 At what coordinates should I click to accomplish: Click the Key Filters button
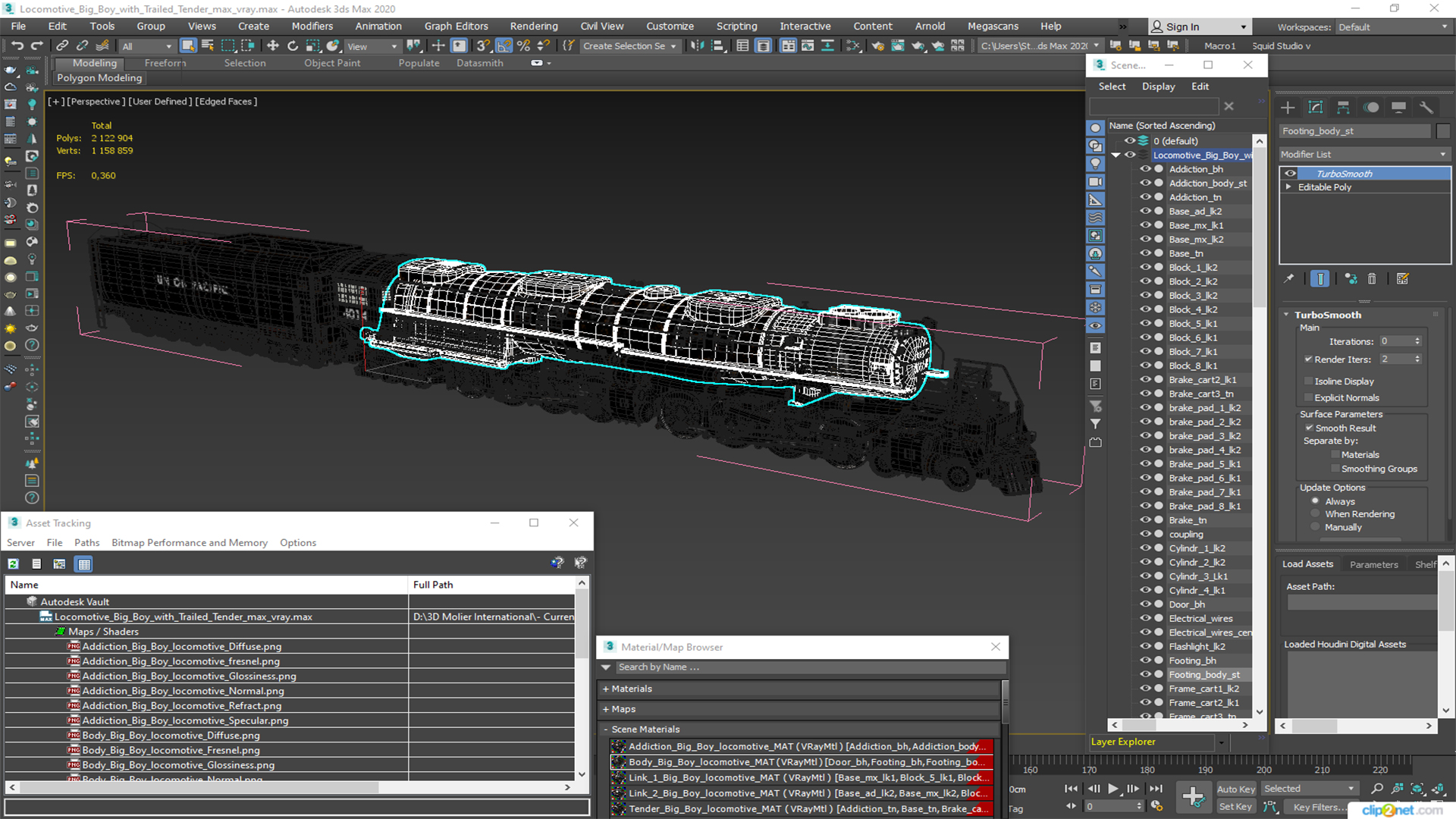(1321, 807)
